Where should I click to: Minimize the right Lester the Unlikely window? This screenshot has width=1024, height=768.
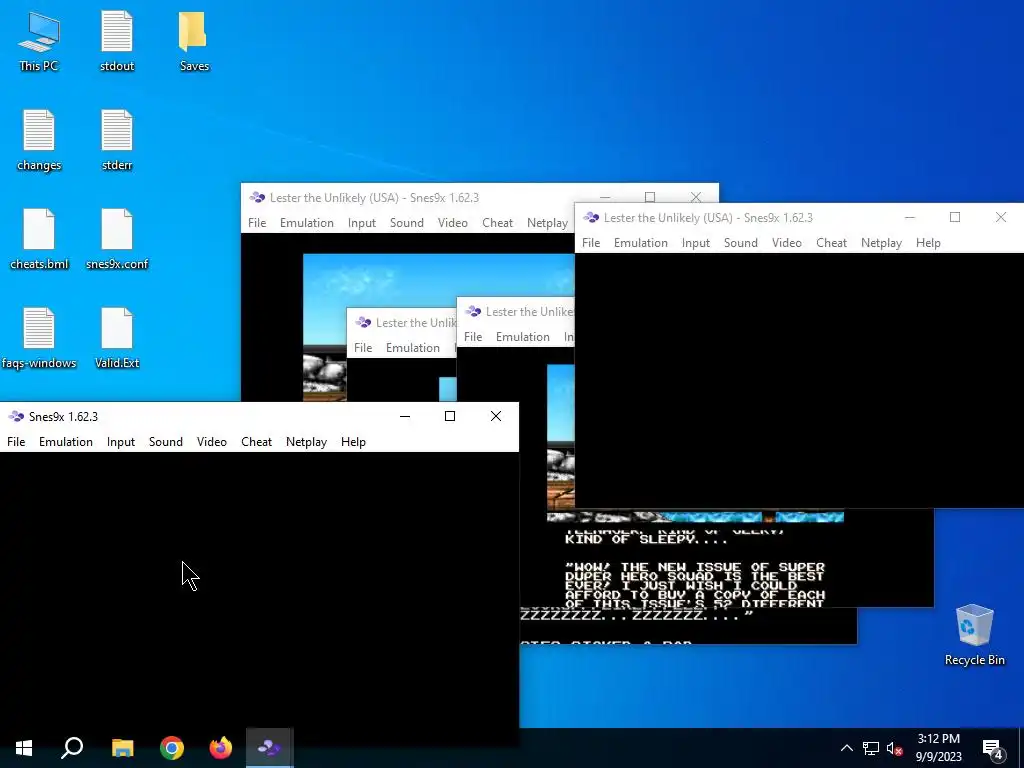pyautogui.click(x=910, y=217)
